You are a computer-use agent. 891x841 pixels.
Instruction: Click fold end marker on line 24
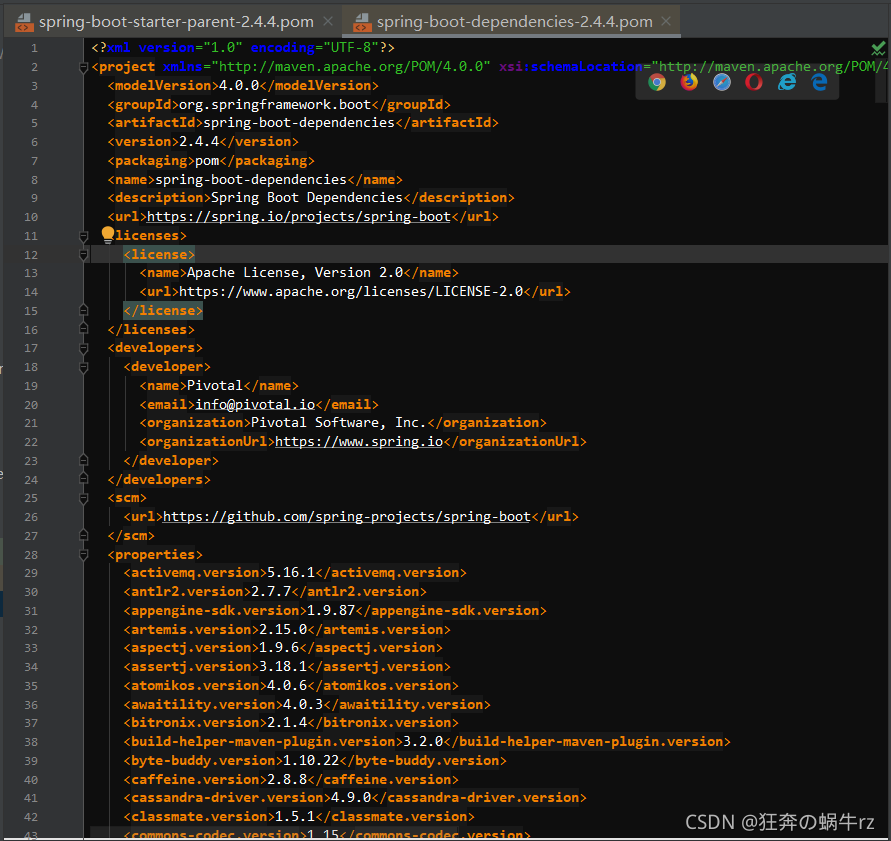pos(84,479)
